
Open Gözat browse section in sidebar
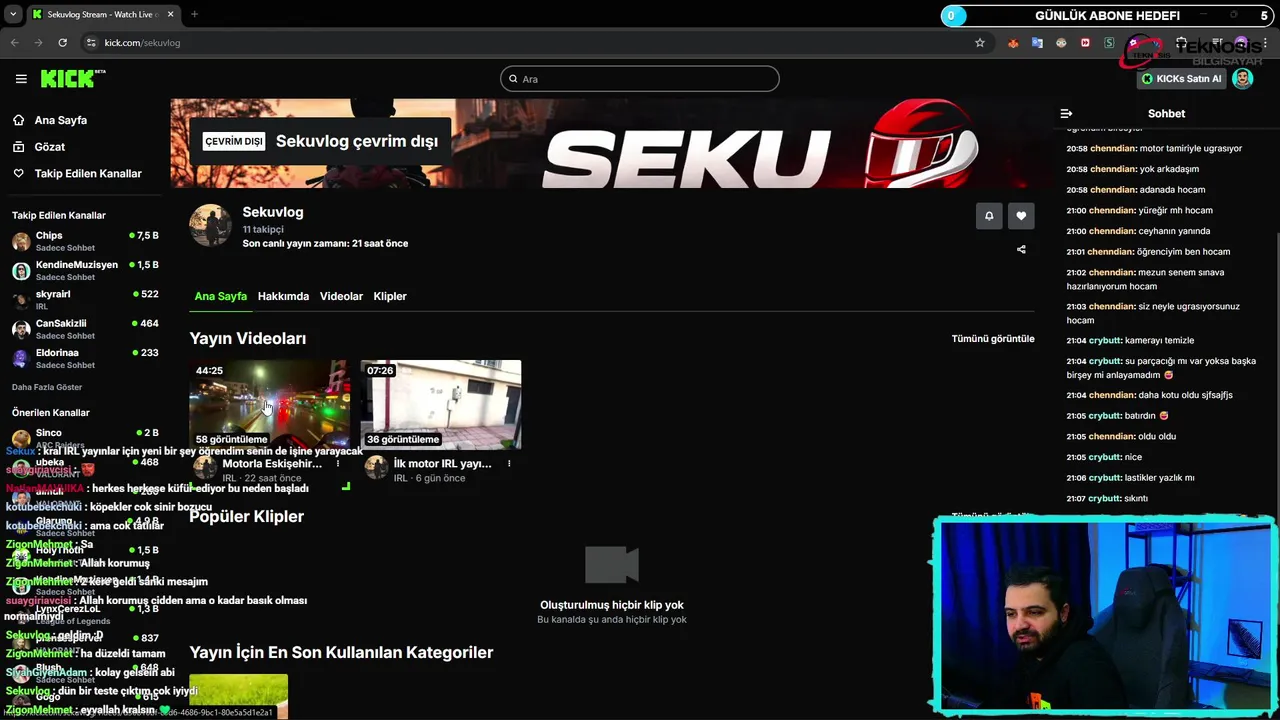point(50,147)
